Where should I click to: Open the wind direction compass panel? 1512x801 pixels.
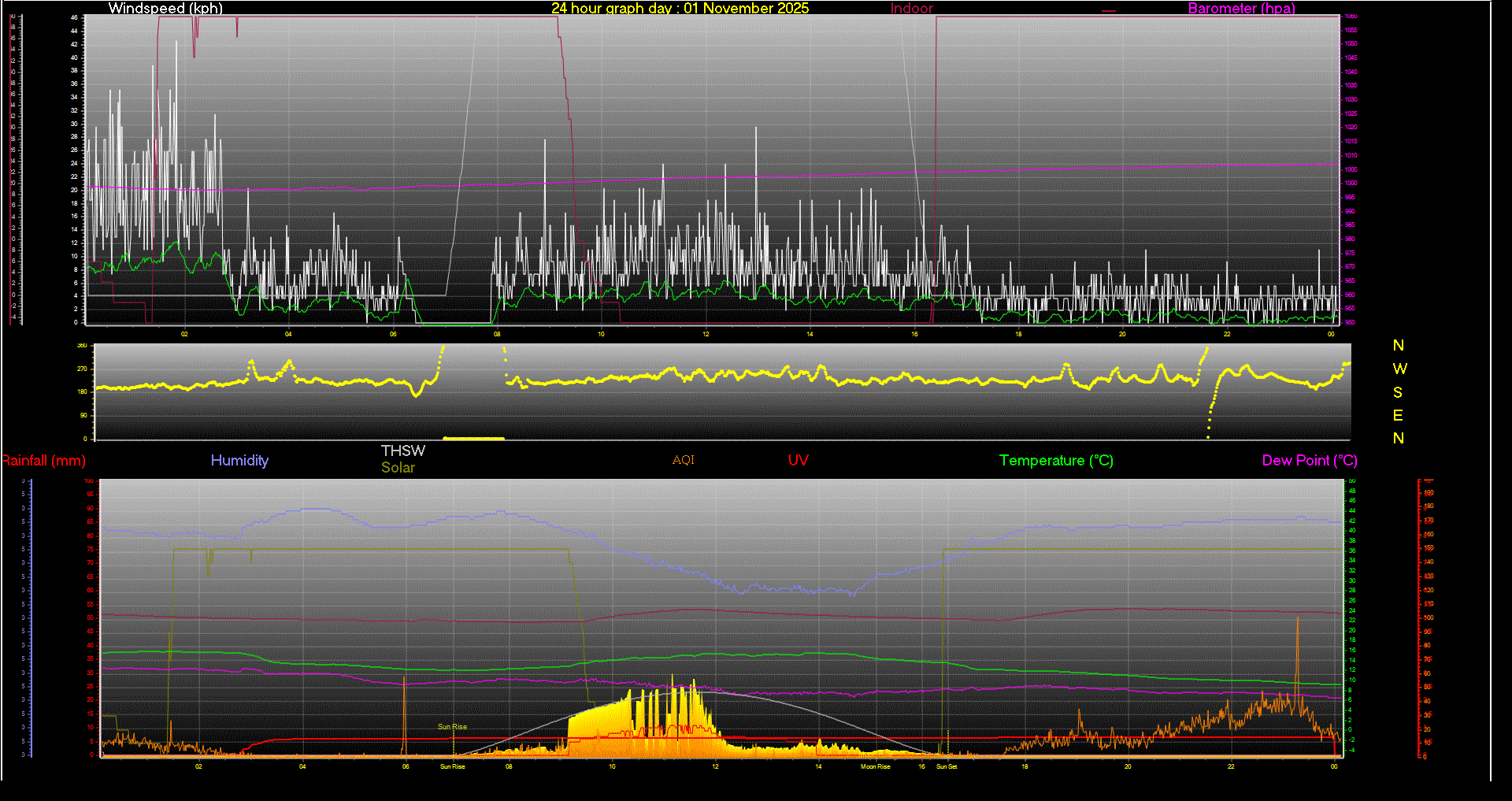[x=1399, y=391]
